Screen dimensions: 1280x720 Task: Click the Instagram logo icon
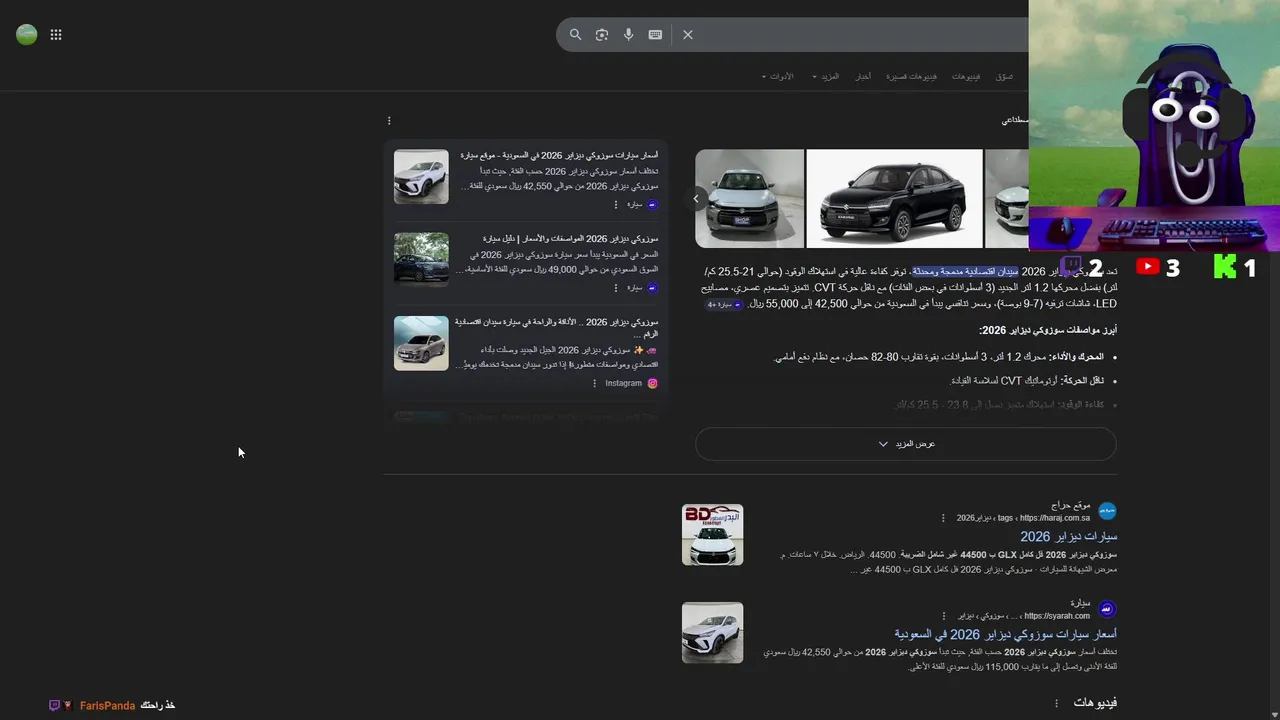652,383
